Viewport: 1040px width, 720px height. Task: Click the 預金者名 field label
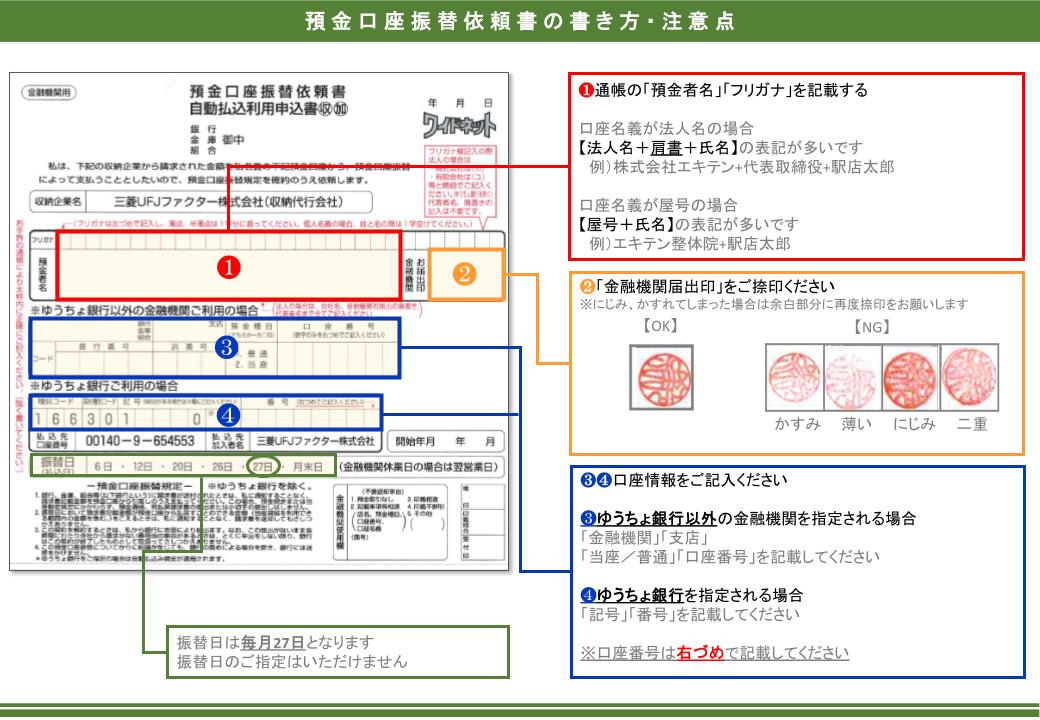pos(43,273)
